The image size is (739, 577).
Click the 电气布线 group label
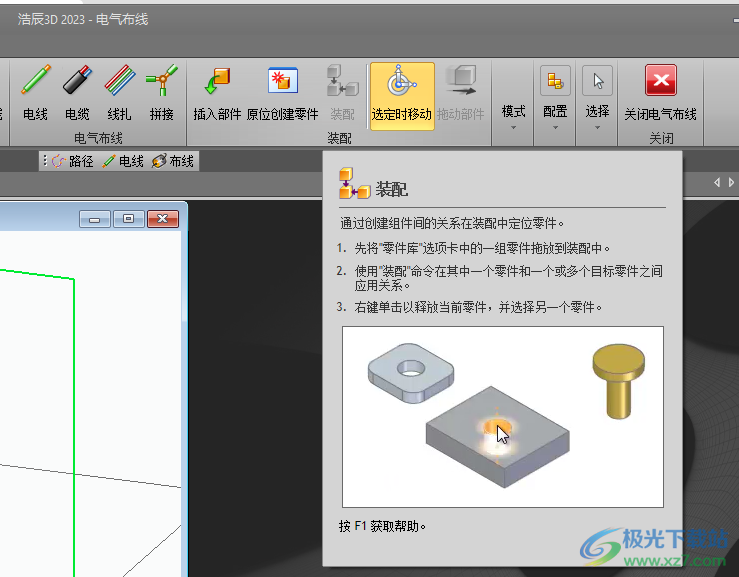98,138
